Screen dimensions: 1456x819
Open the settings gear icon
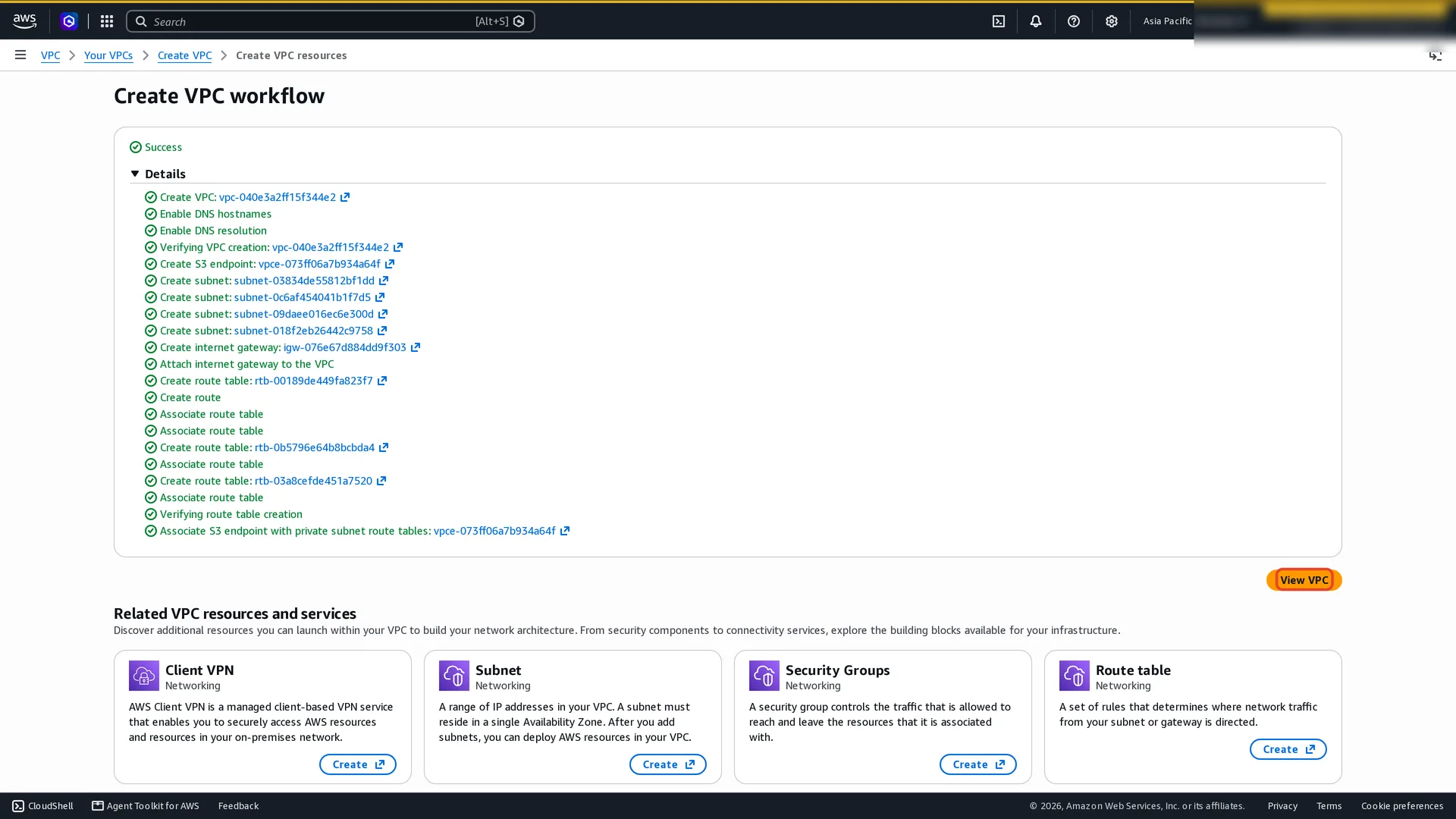(1112, 21)
